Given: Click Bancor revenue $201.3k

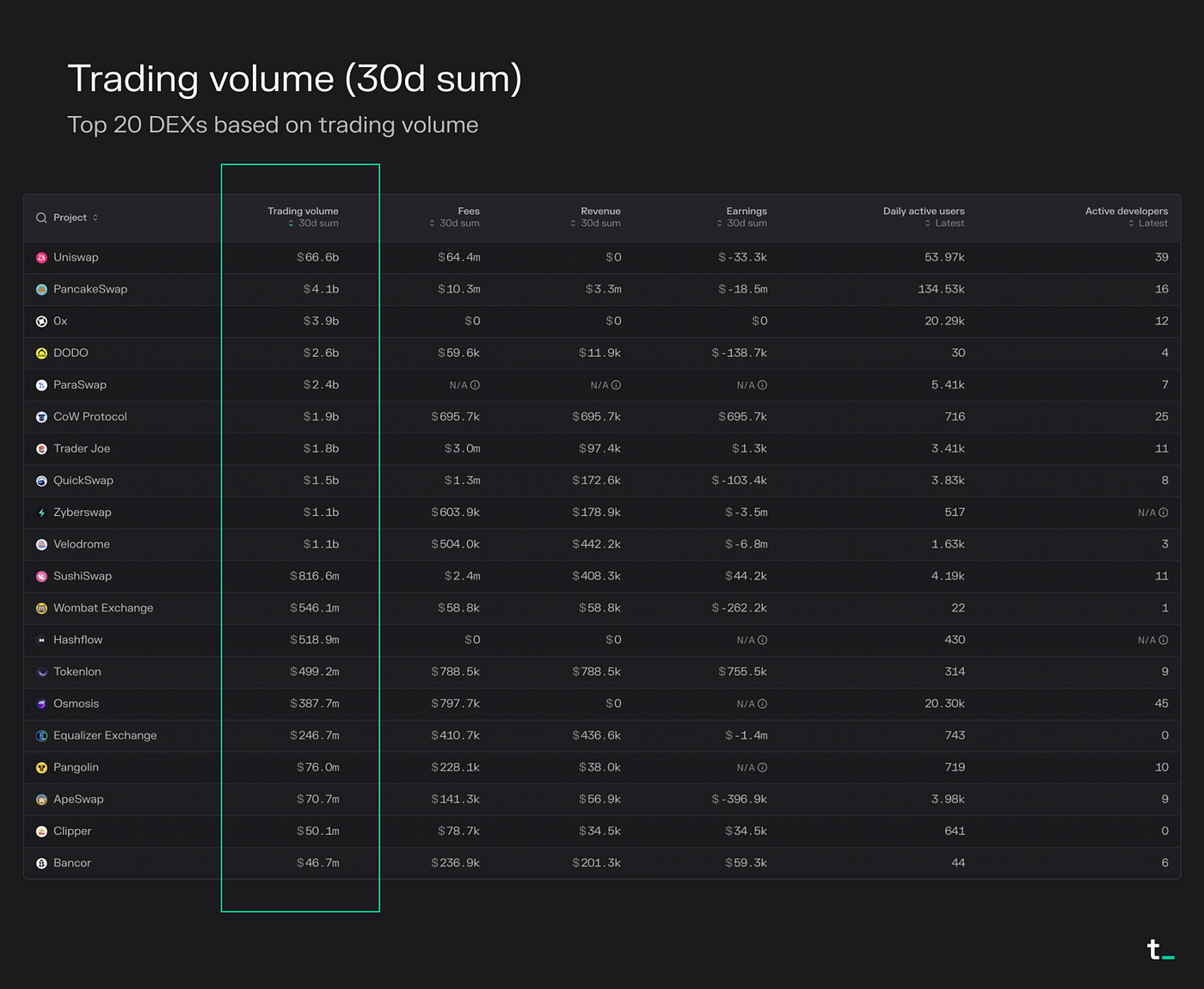Looking at the screenshot, I should (597, 863).
